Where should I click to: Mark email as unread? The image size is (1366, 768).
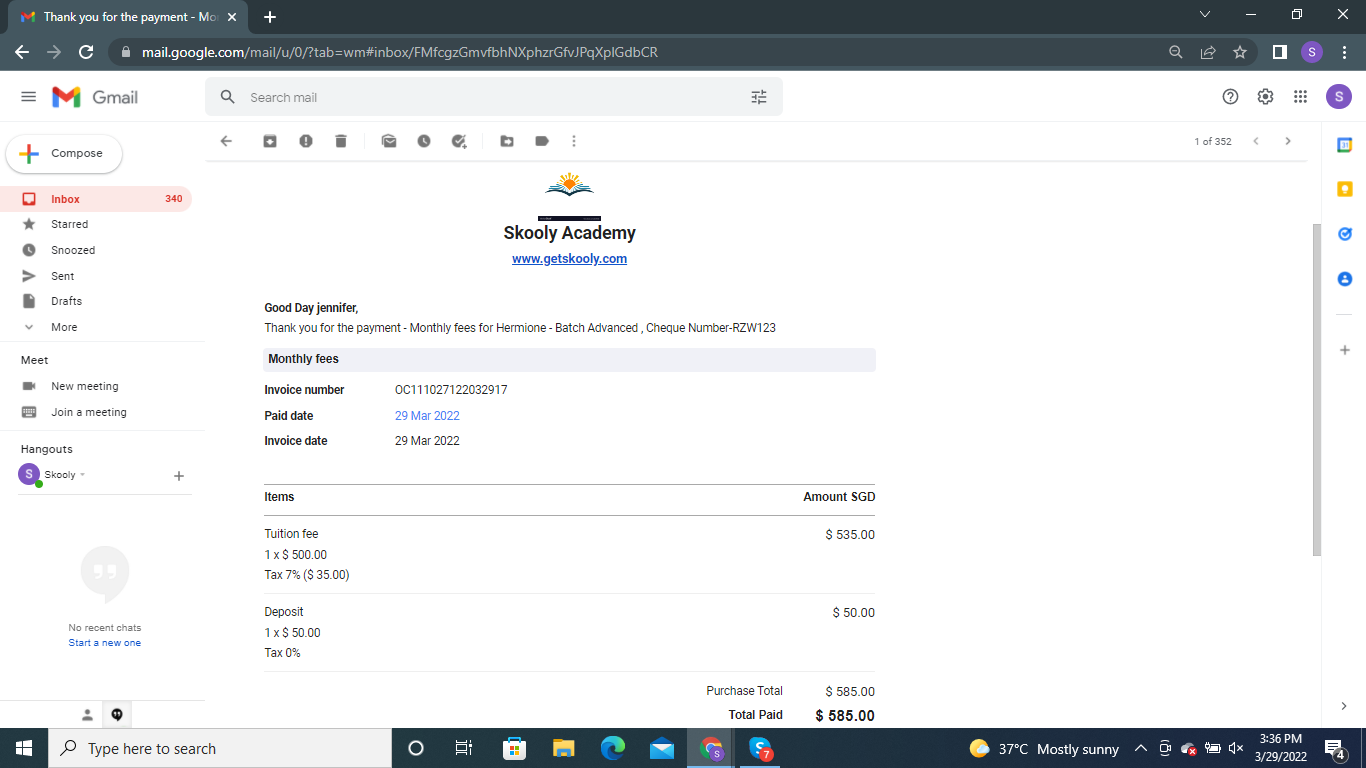(x=389, y=141)
